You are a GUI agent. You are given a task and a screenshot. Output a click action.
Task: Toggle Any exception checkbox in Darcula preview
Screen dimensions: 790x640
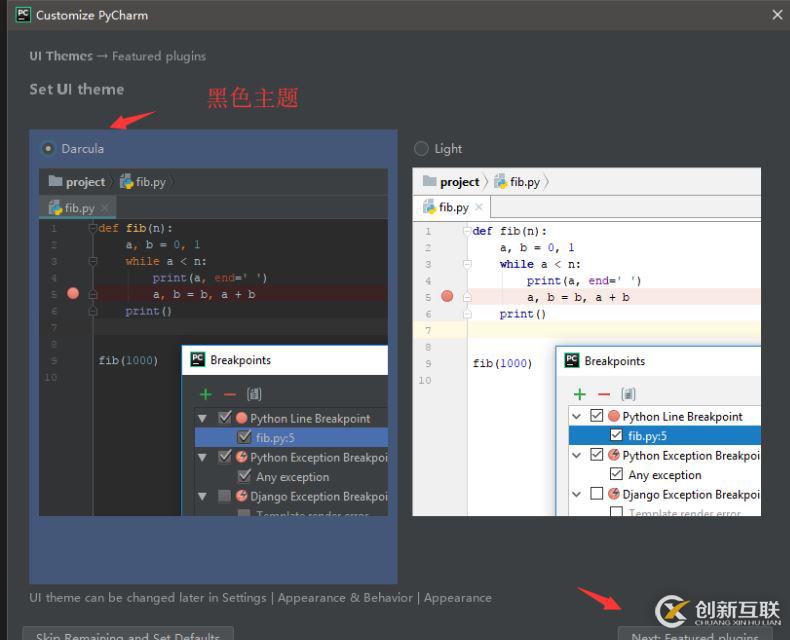click(x=244, y=476)
